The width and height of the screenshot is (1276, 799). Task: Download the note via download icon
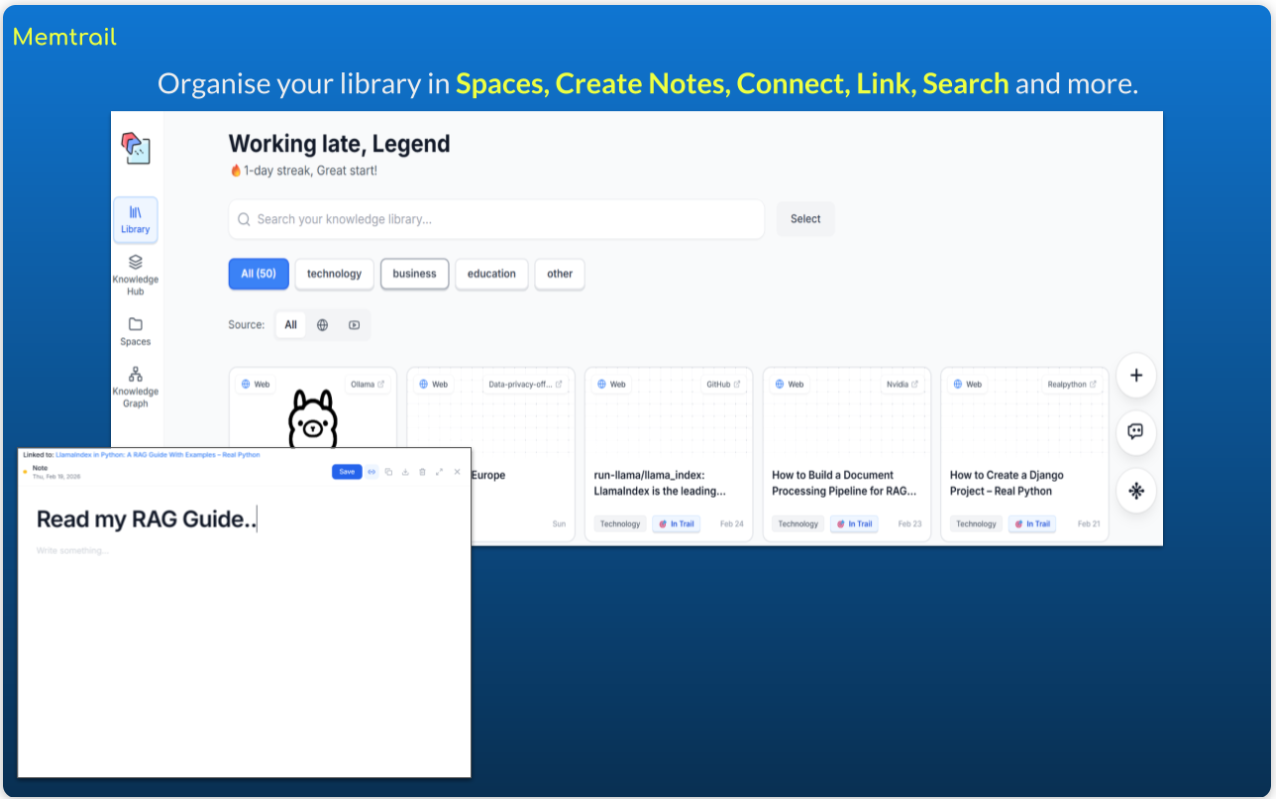point(405,472)
